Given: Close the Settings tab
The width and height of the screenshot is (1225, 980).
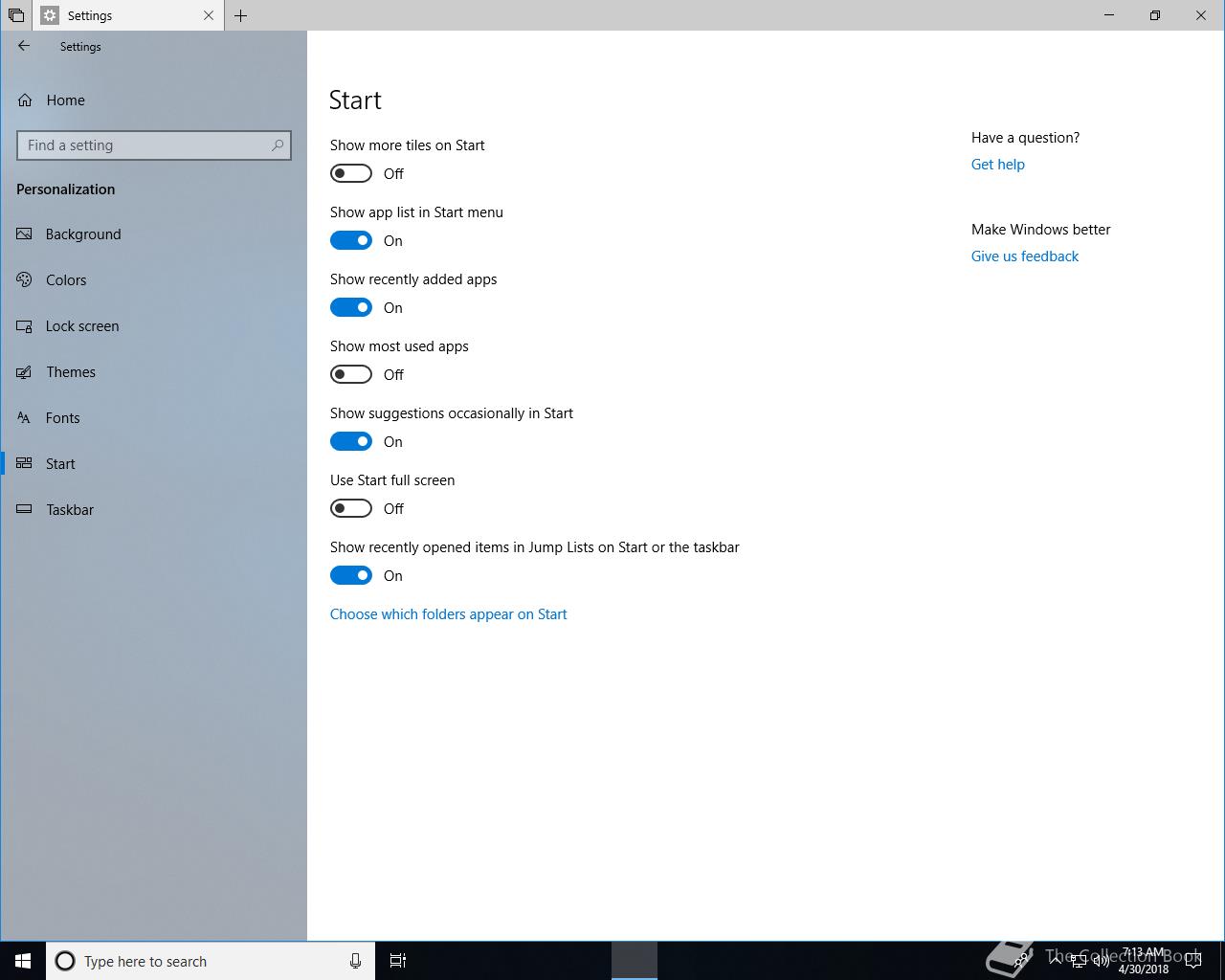Looking at the screenshot, I should coord(209,15).
